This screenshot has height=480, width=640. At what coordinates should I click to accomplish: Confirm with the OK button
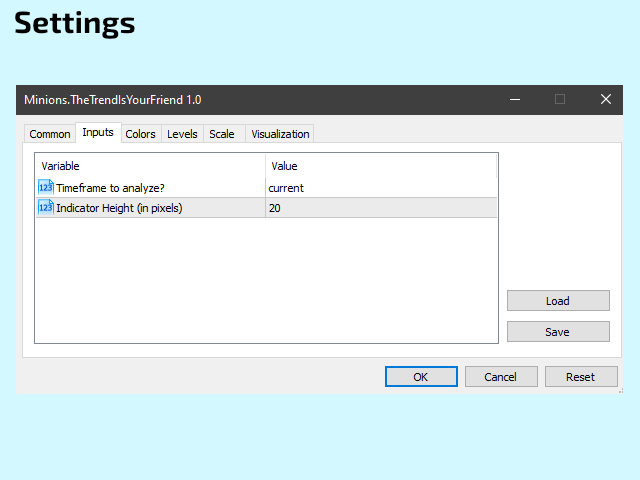pyautogui.click(x=421, y=377)
